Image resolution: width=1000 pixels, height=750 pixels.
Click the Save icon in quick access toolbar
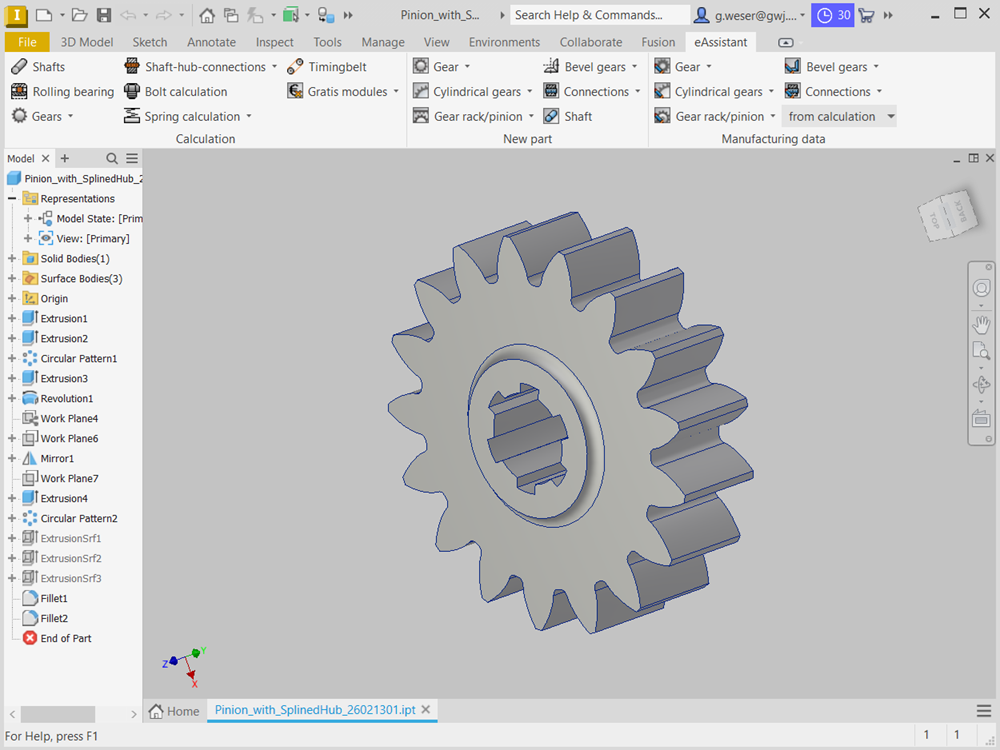[x=104, y=15]
